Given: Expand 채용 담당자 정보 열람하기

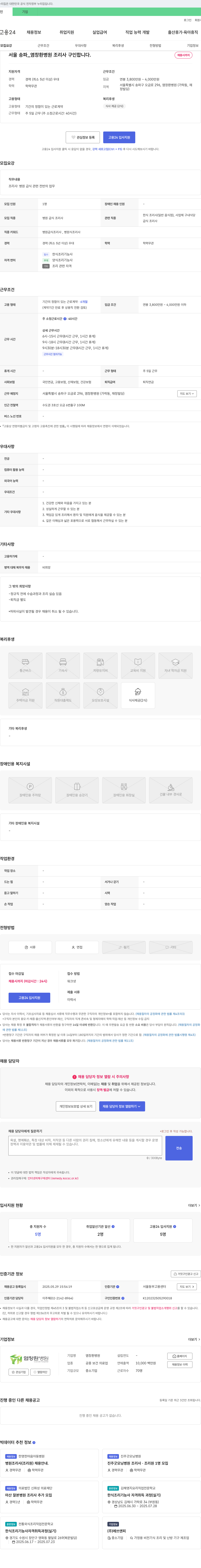Looking at the screenshot, I should click(x=122, y=1107).
